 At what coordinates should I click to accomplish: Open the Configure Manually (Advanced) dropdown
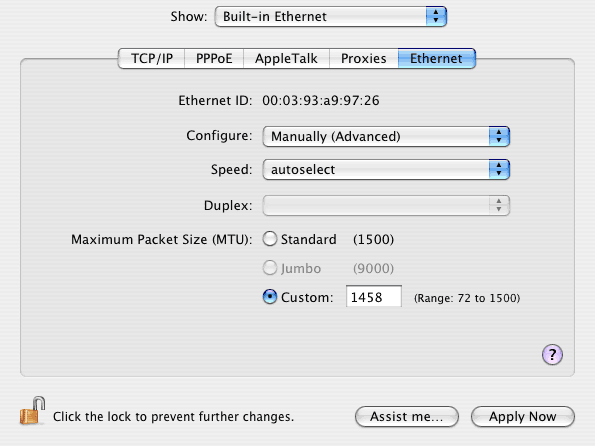pos(386,136)
